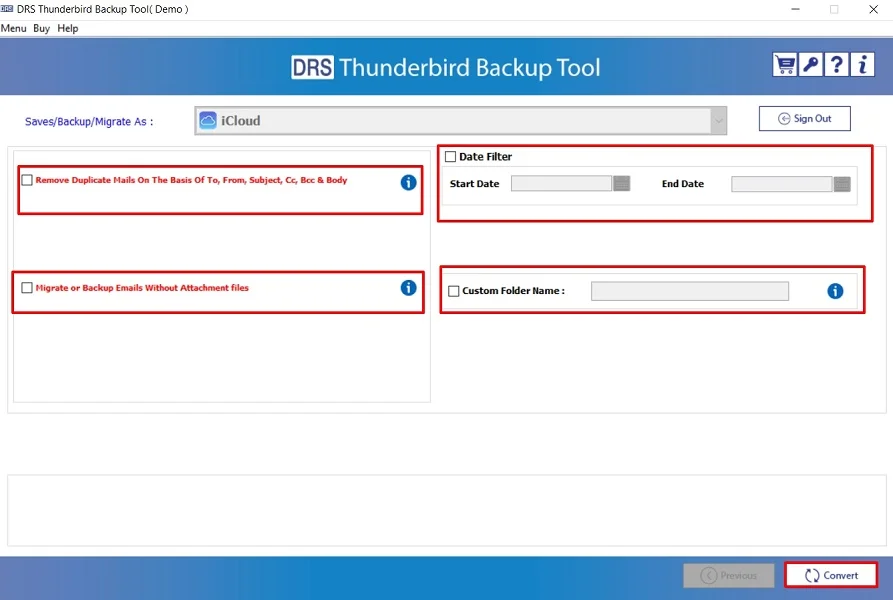Click the info icon beside attachments option
Image resolution: width=893 pixels, height=600 pixels.
(x=407, y=288)
